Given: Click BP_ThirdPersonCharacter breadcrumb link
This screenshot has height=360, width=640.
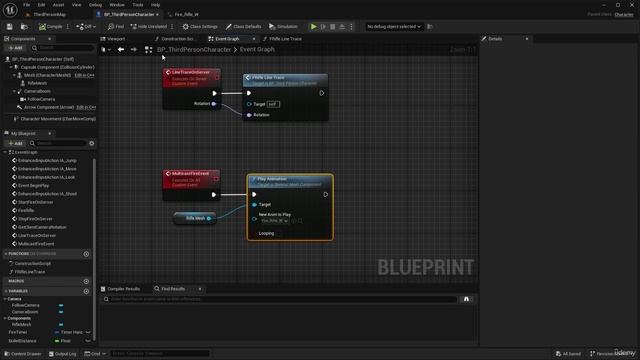Looking at the screenshot, I should coord(194,49).
